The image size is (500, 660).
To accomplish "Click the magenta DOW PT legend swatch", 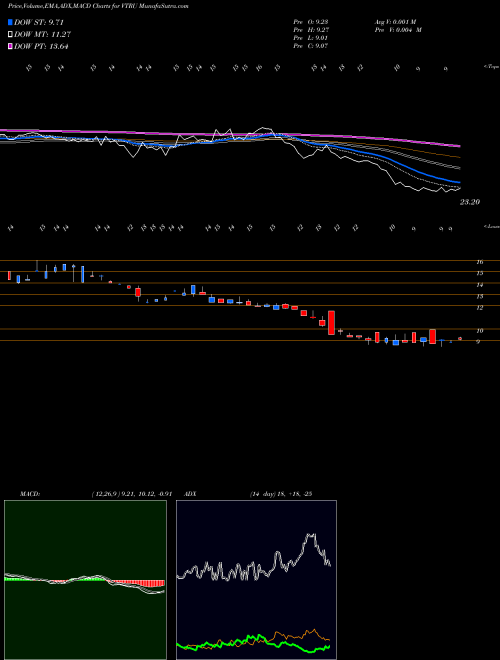I will [10, 46].
